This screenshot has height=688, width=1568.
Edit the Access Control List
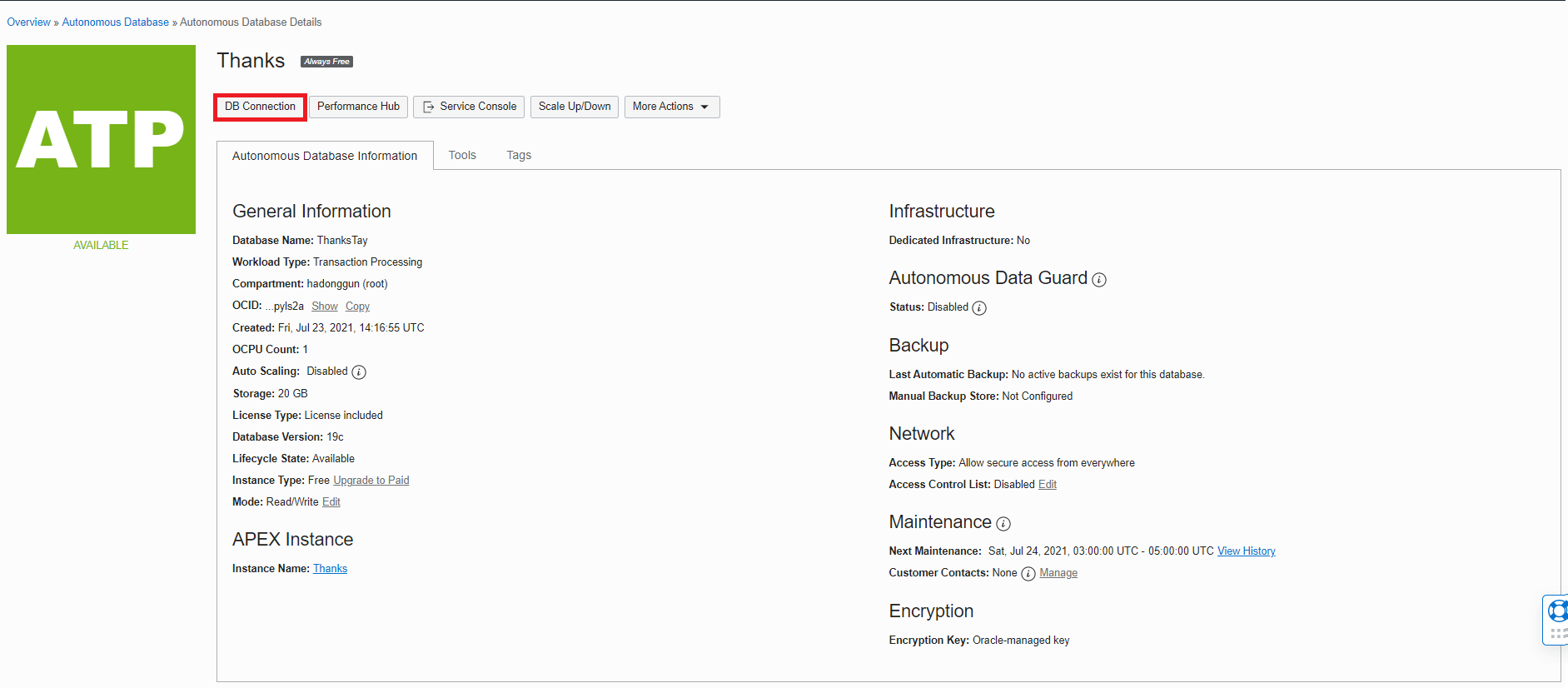click(1048, 485)
